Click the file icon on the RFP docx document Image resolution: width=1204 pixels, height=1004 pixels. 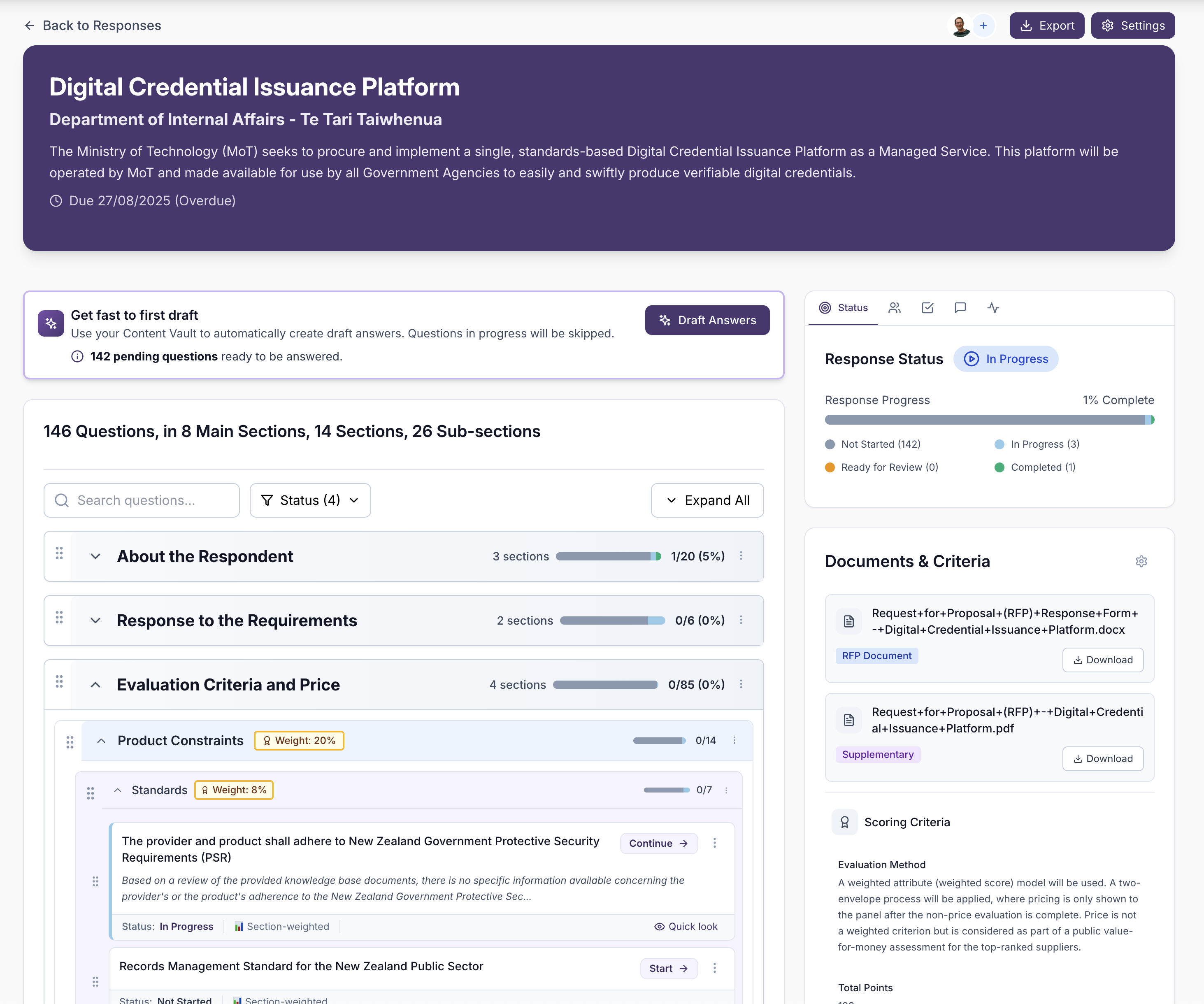point(848,621)
